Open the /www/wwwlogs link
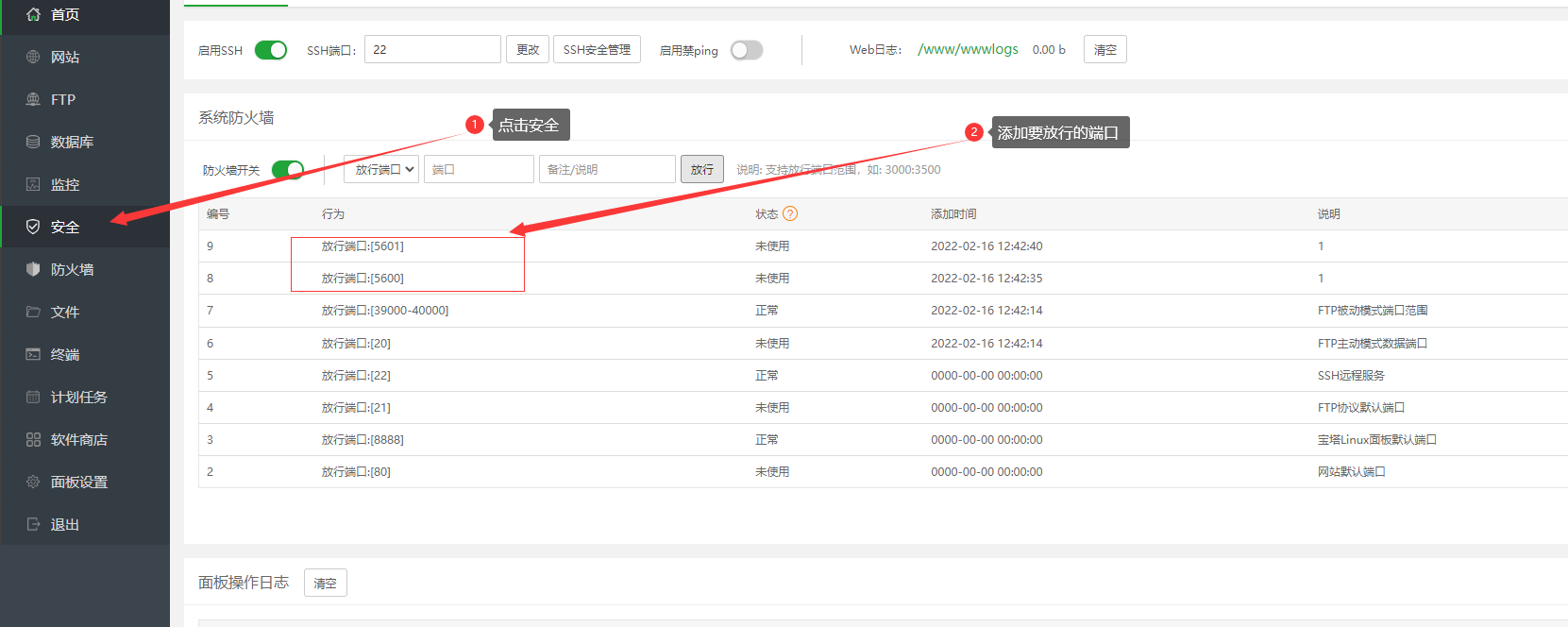1568x627 pixels. coord(968,49)
